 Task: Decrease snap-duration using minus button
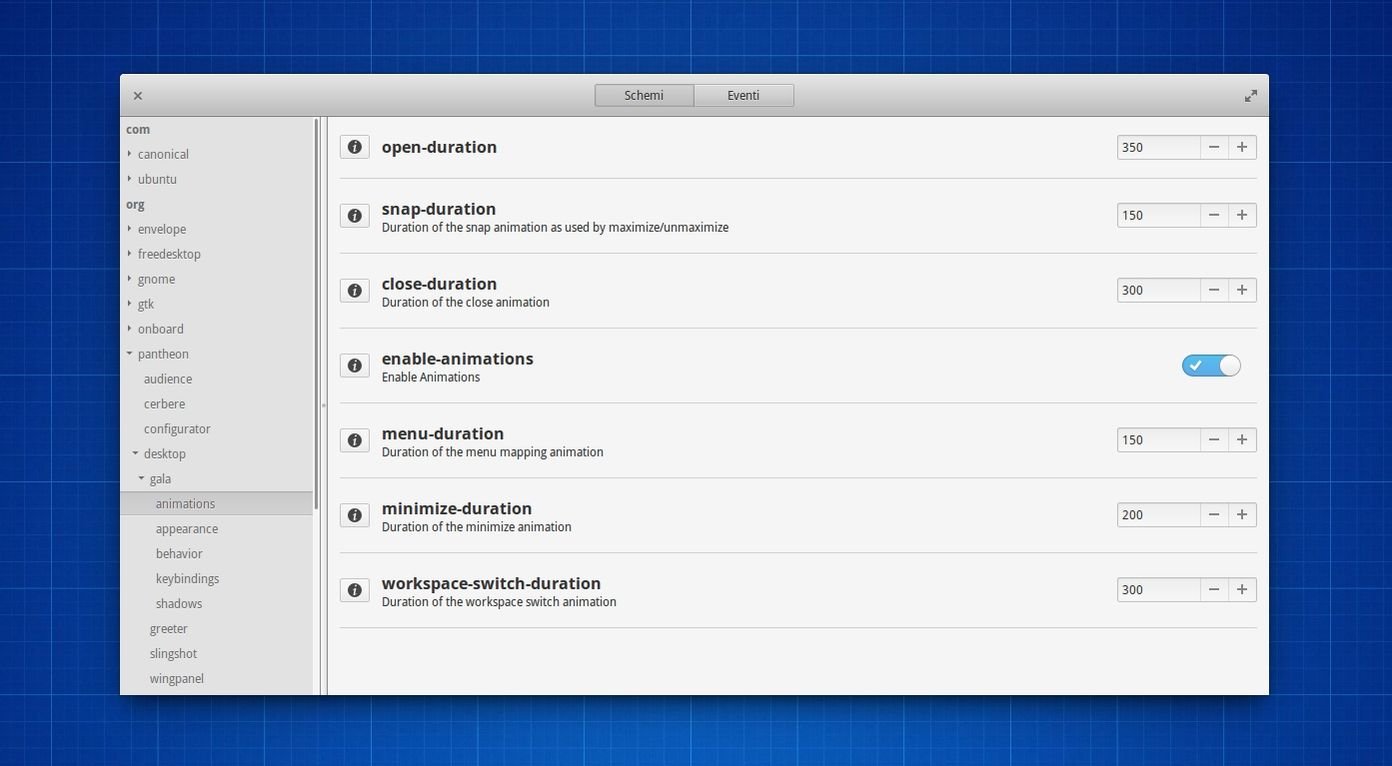(x=1213, y=215)
